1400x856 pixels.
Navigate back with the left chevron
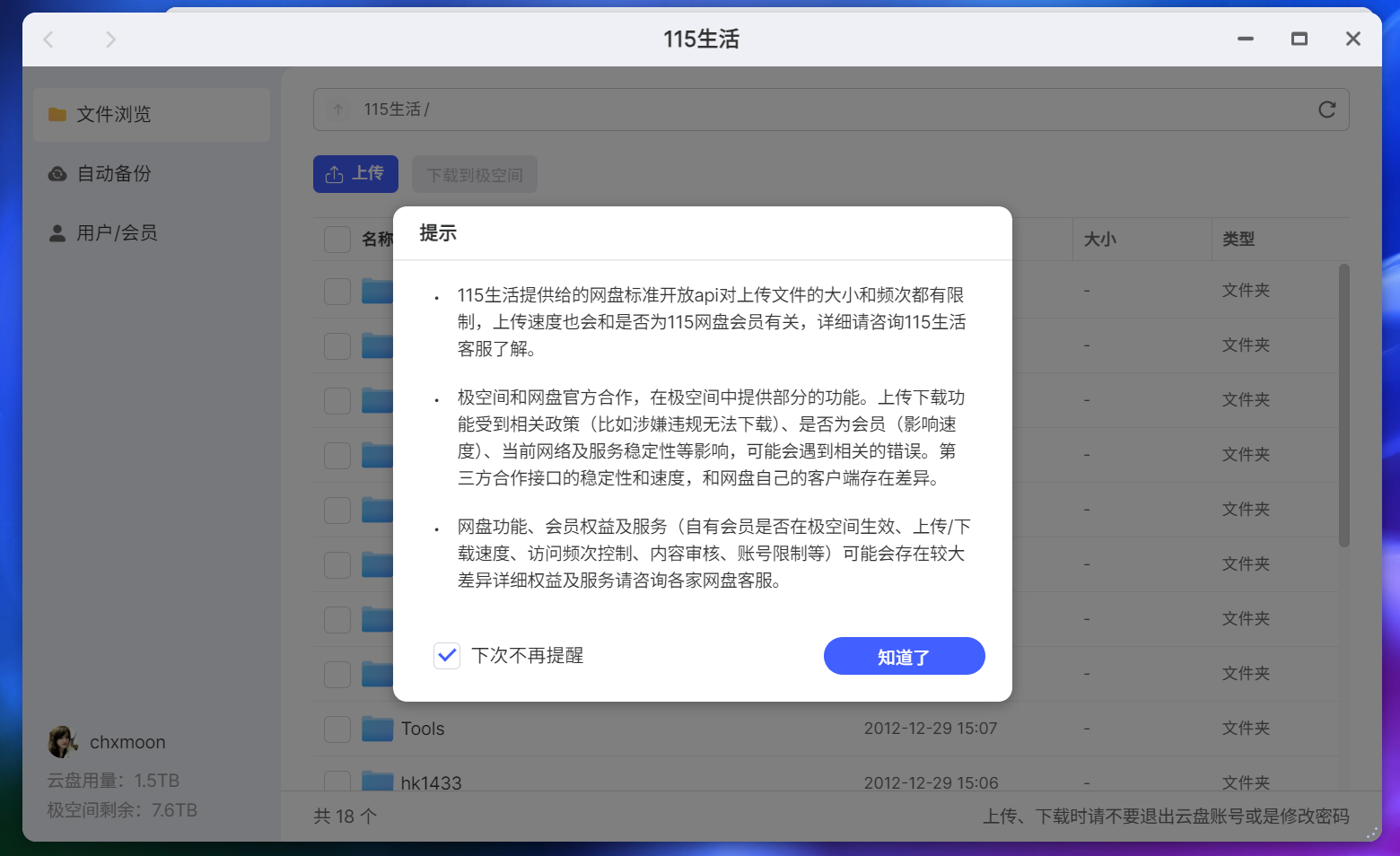click(48, 39)
